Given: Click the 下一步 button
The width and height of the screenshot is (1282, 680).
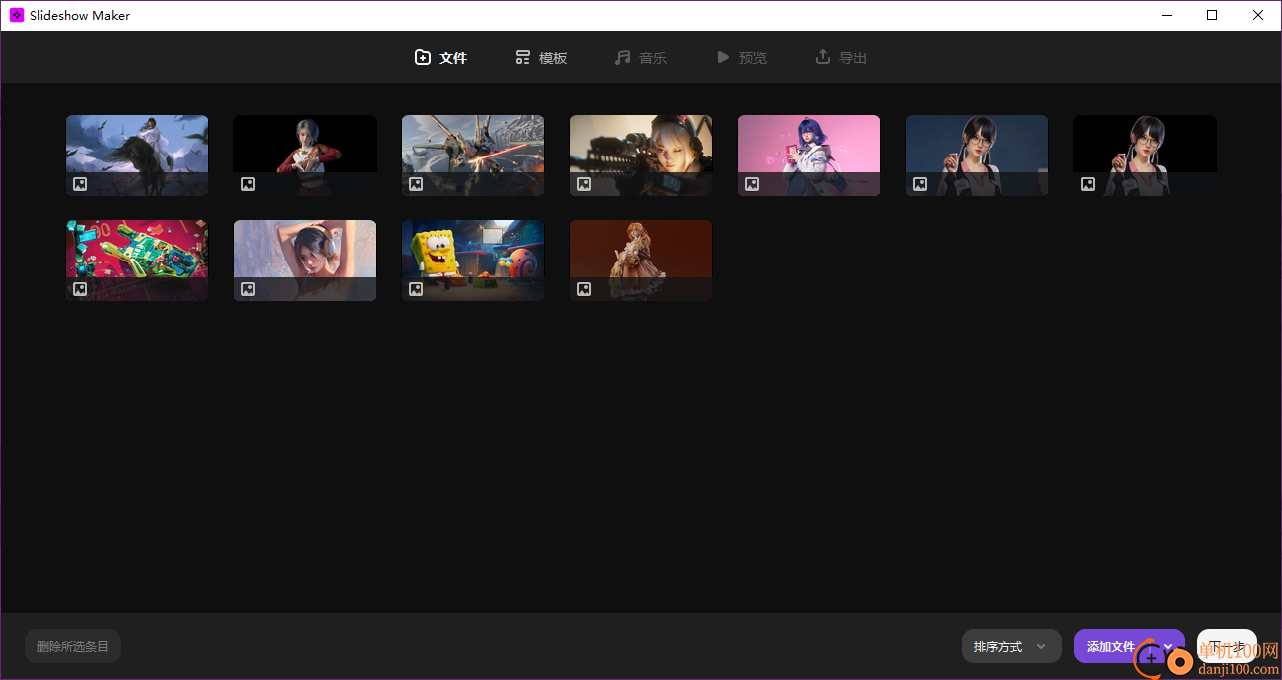Looking at the screenshot, I should (x=1226, y=646).
